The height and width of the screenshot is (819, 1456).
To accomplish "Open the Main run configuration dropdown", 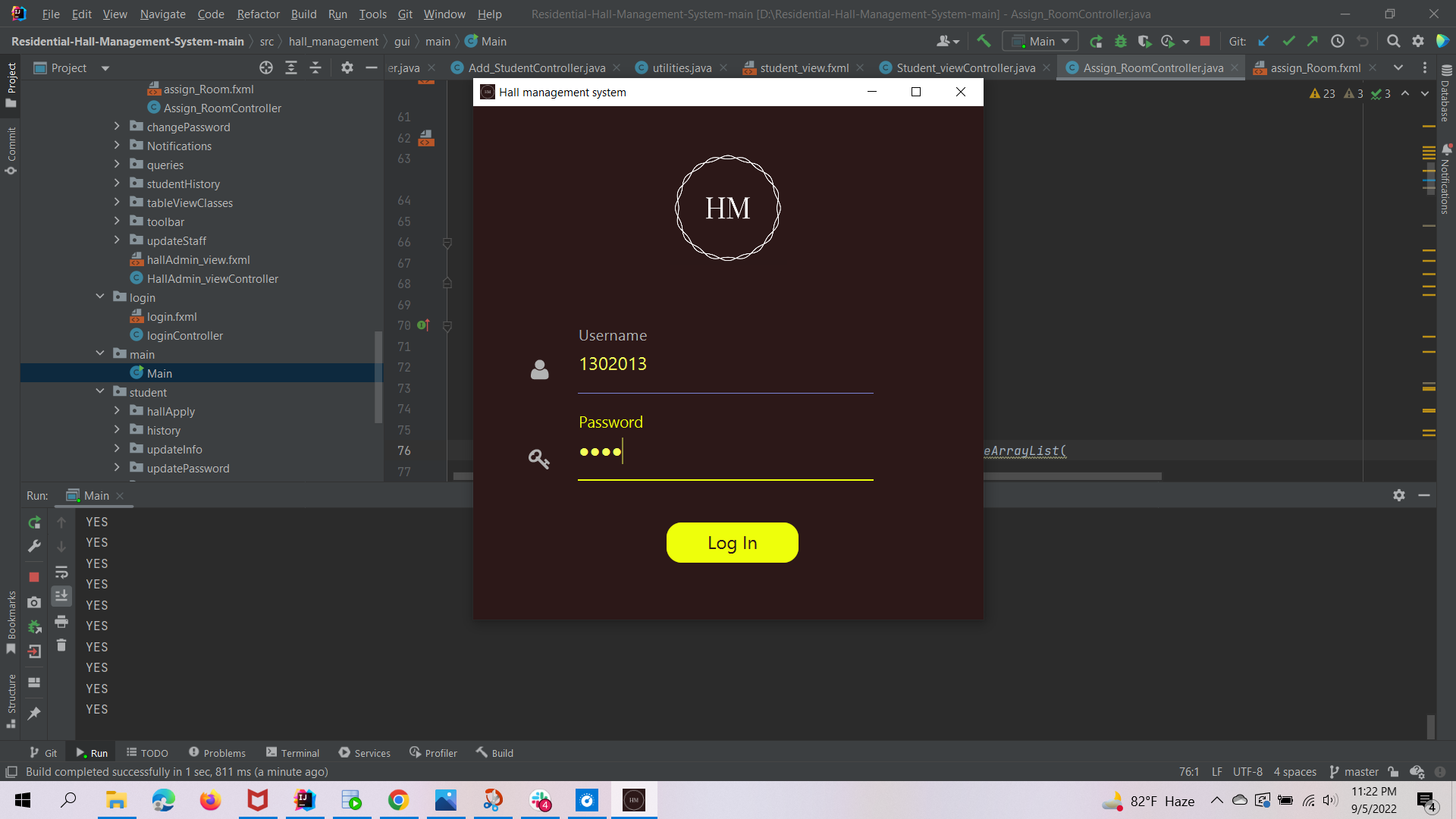I will pos(1040,41).
